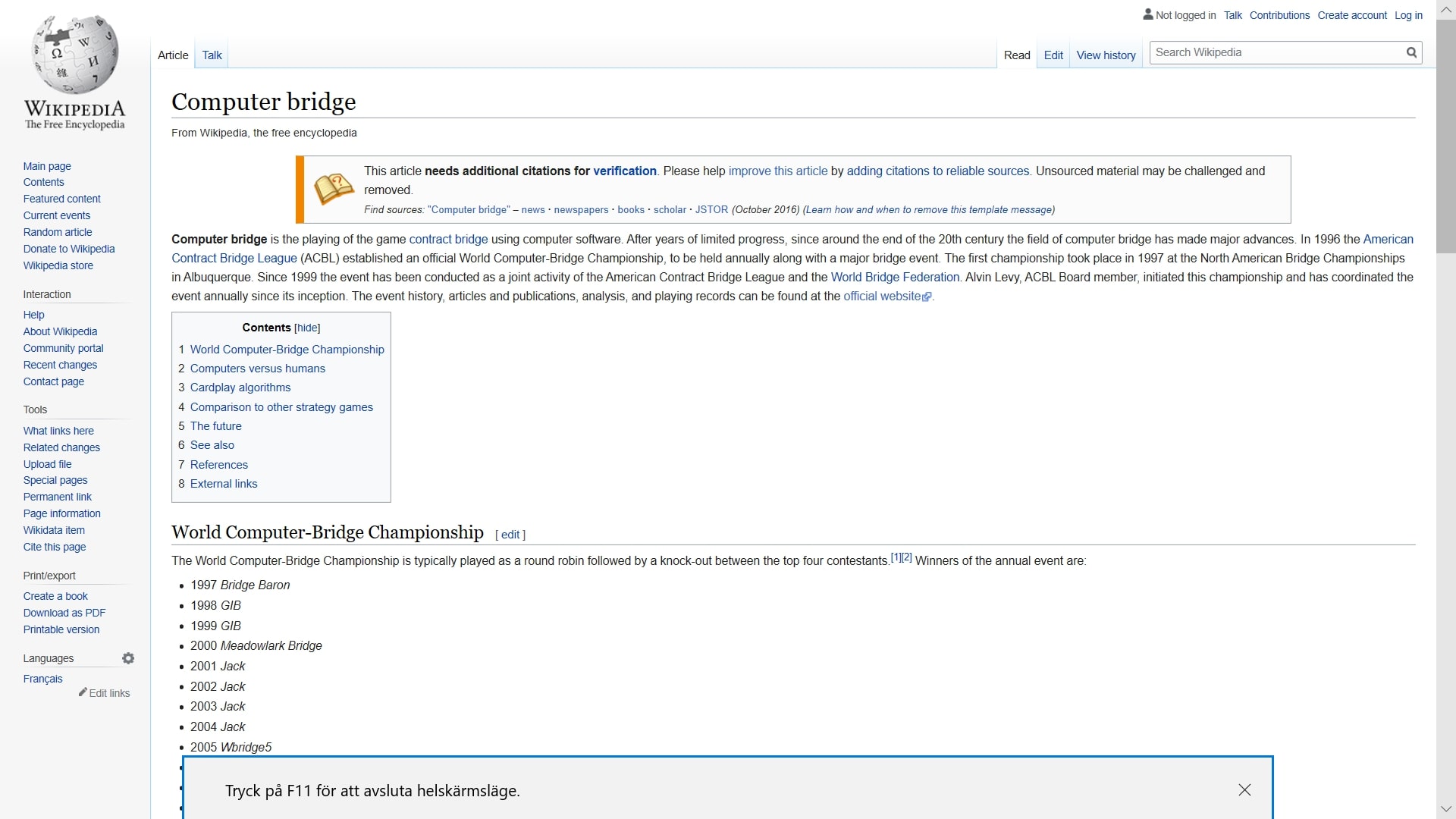Click Donate to Wikipedia

pyautogui.click(x=69, y=249)
